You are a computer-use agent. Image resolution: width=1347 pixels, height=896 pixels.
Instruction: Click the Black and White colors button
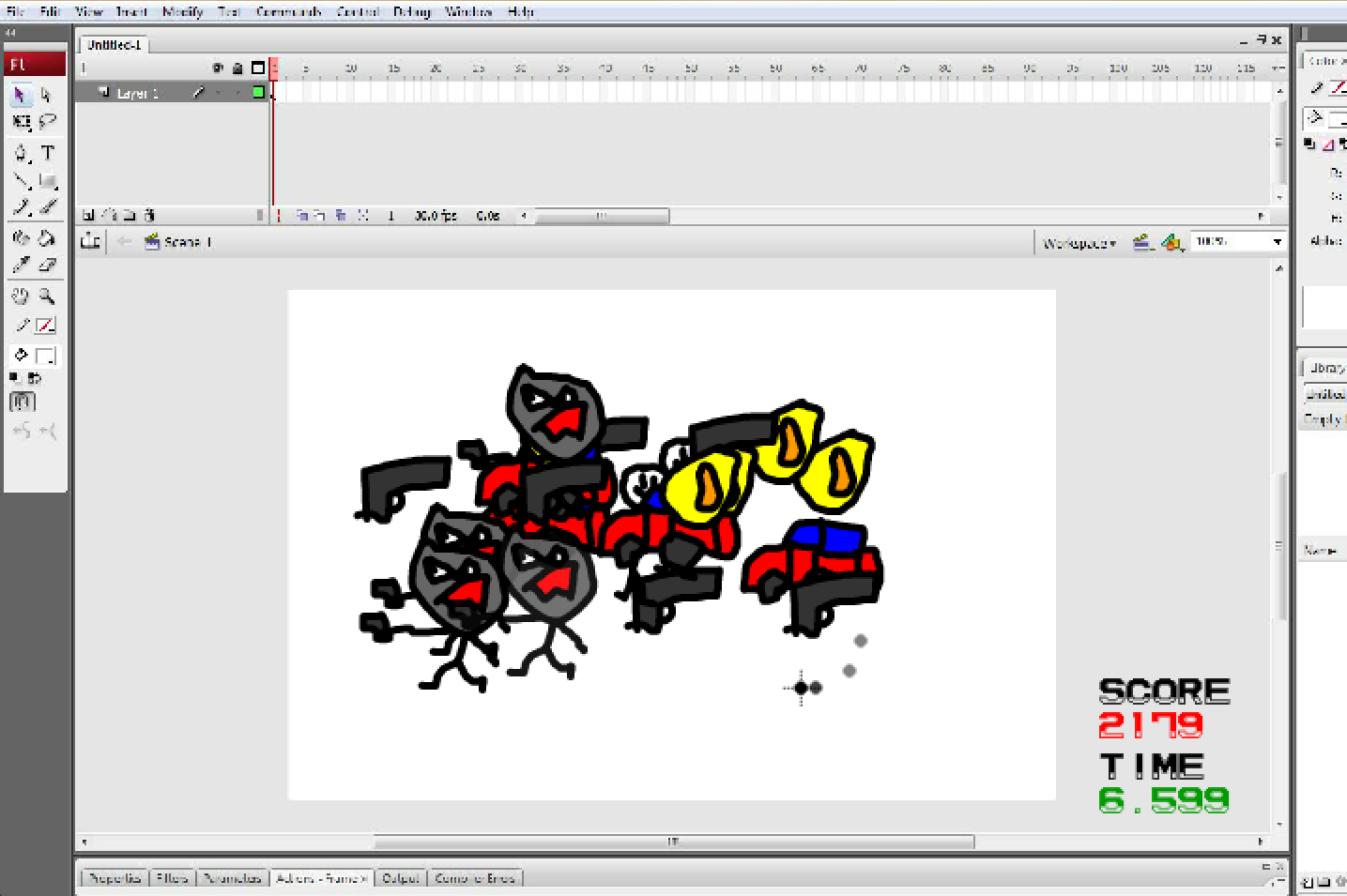pos(15,378)
